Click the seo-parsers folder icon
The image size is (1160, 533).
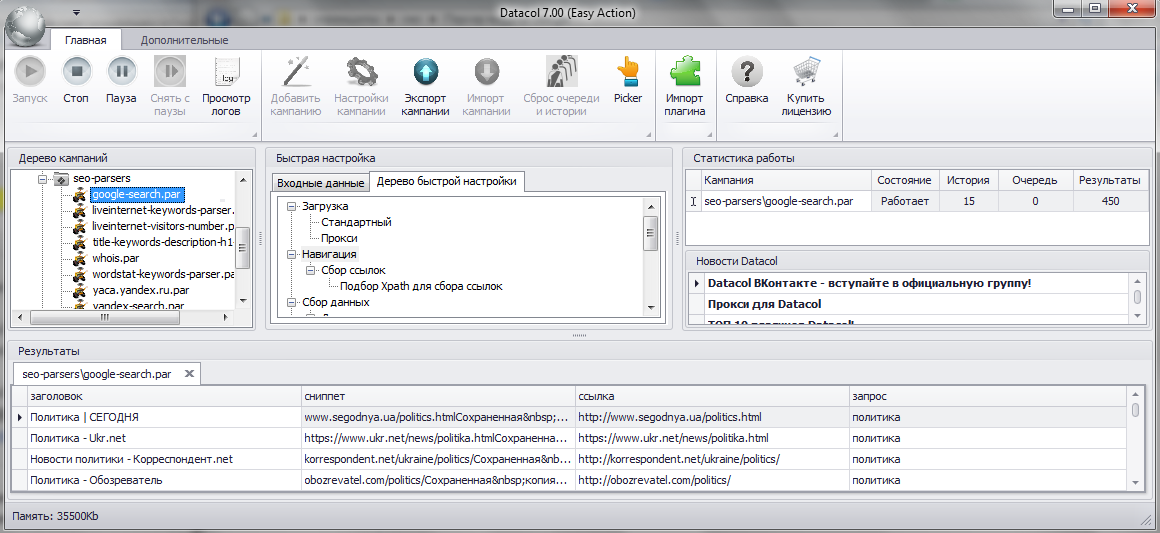coord(60,178)
